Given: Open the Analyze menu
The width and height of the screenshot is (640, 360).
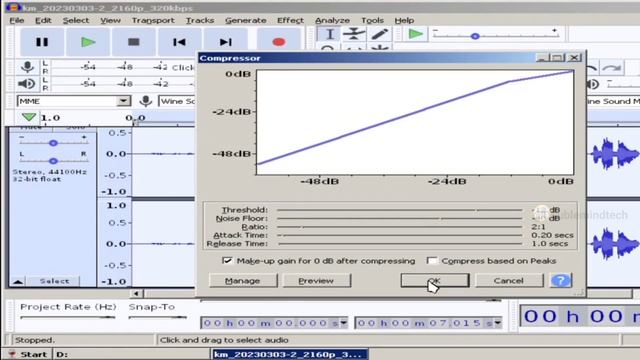Looking at the screenshot, I should pyautogui.click(x=332, y=20).
